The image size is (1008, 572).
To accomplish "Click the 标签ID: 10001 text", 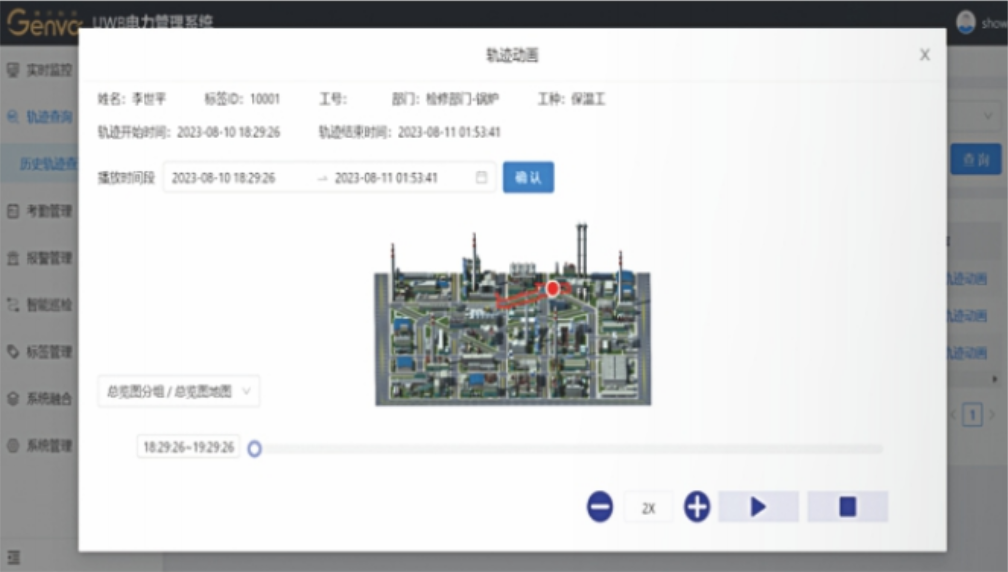I will [242, 99].
